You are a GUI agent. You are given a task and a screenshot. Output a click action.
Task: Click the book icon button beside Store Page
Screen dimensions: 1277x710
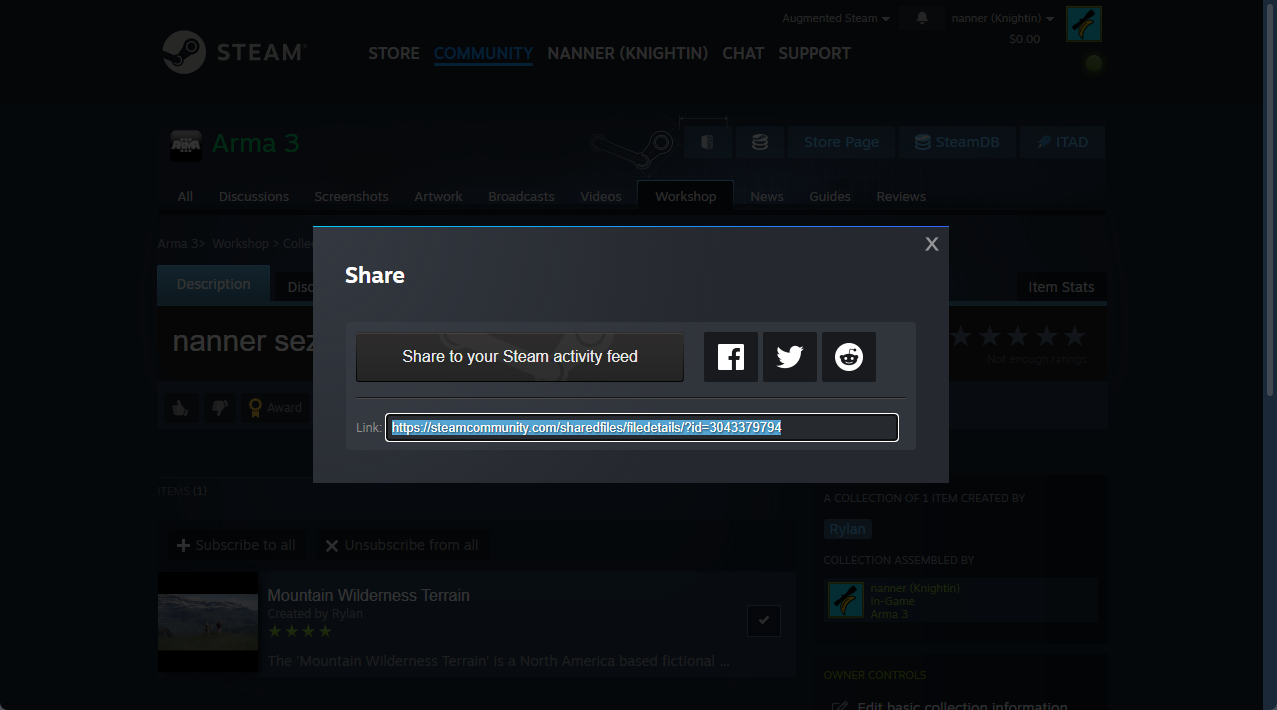pos(708,142)
